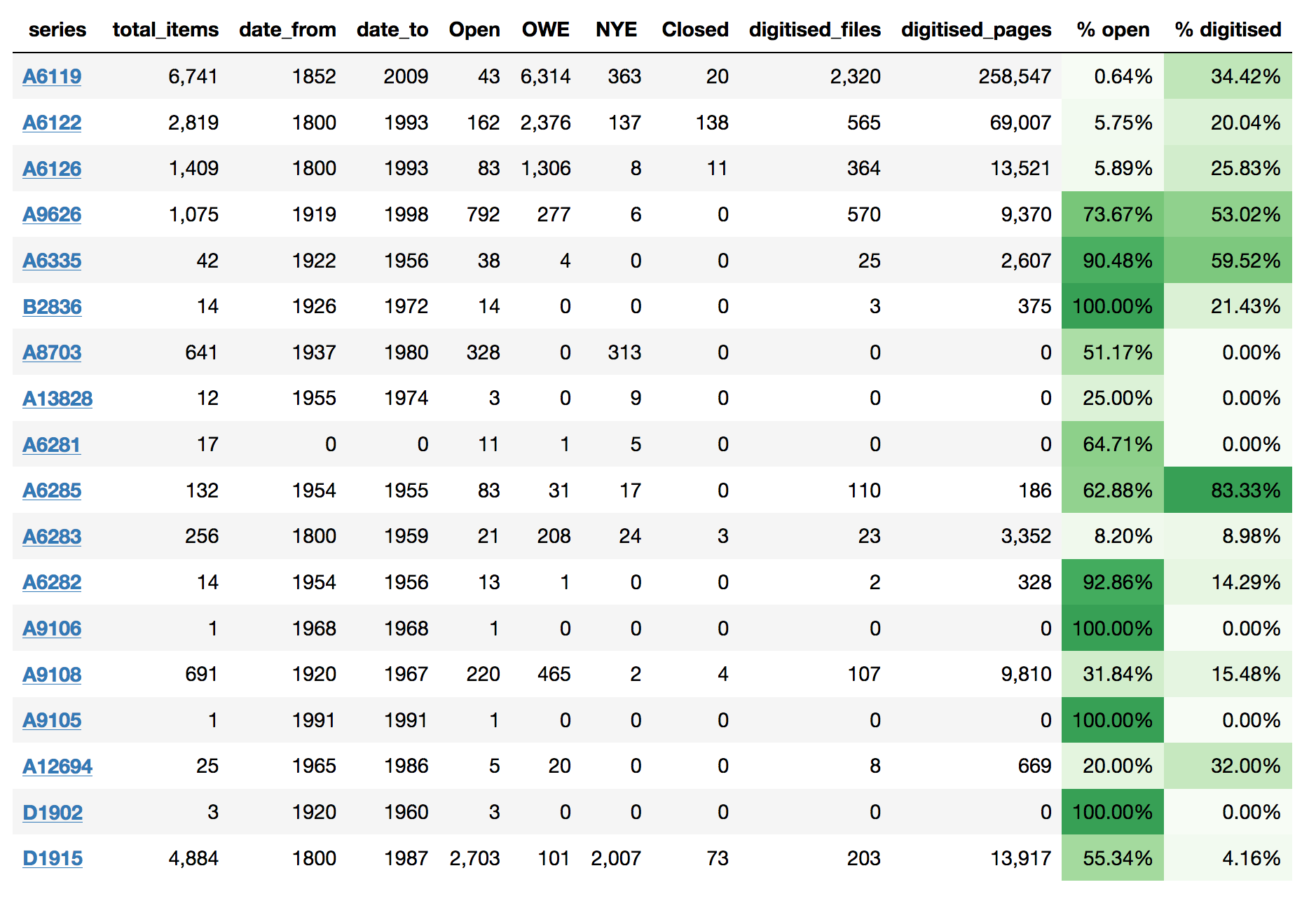
Task: Select the 258,547 digitised pages cell
Action: (1015, 76)
